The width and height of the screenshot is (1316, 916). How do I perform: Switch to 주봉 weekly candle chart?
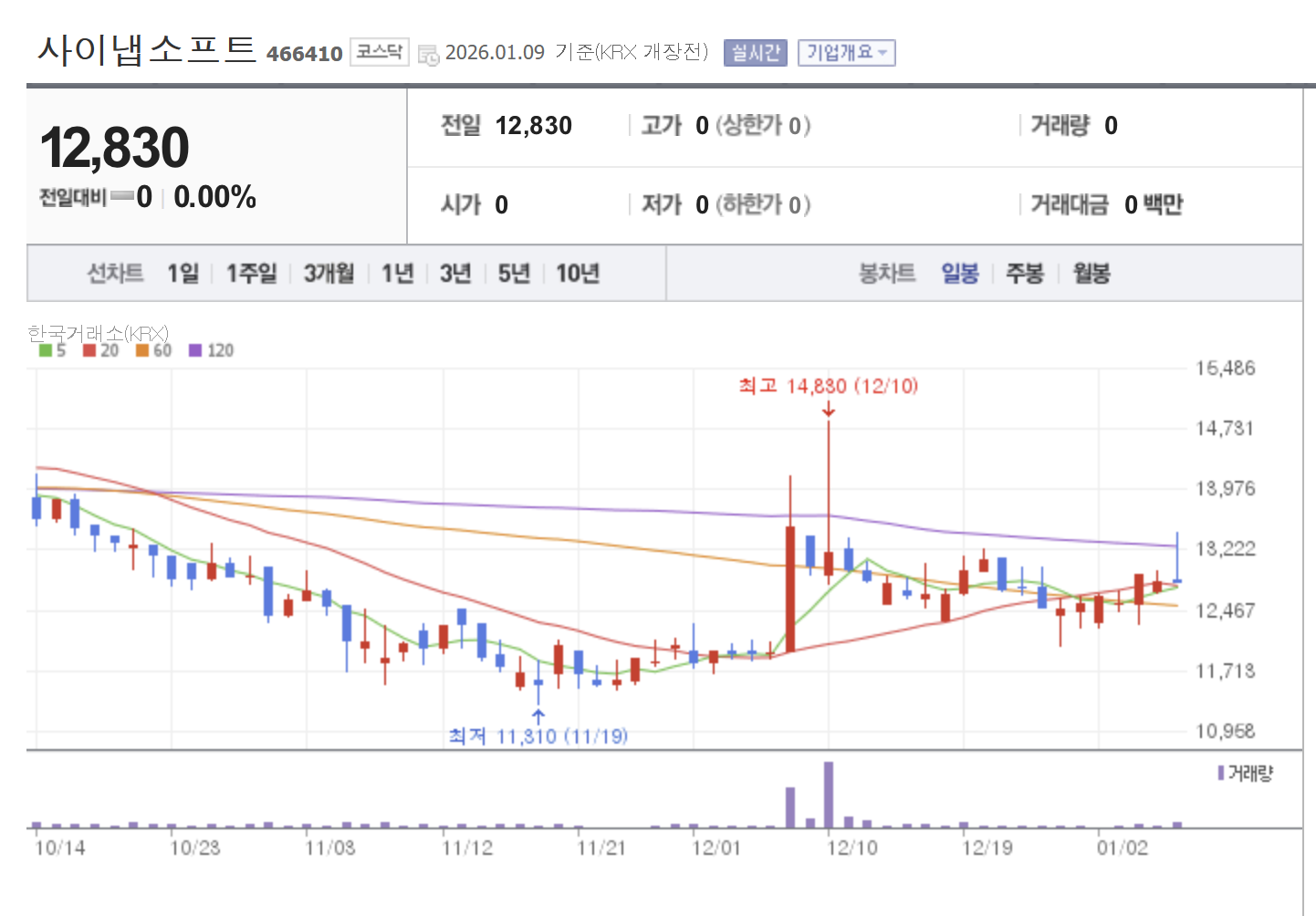click(x=1025, y=273)
